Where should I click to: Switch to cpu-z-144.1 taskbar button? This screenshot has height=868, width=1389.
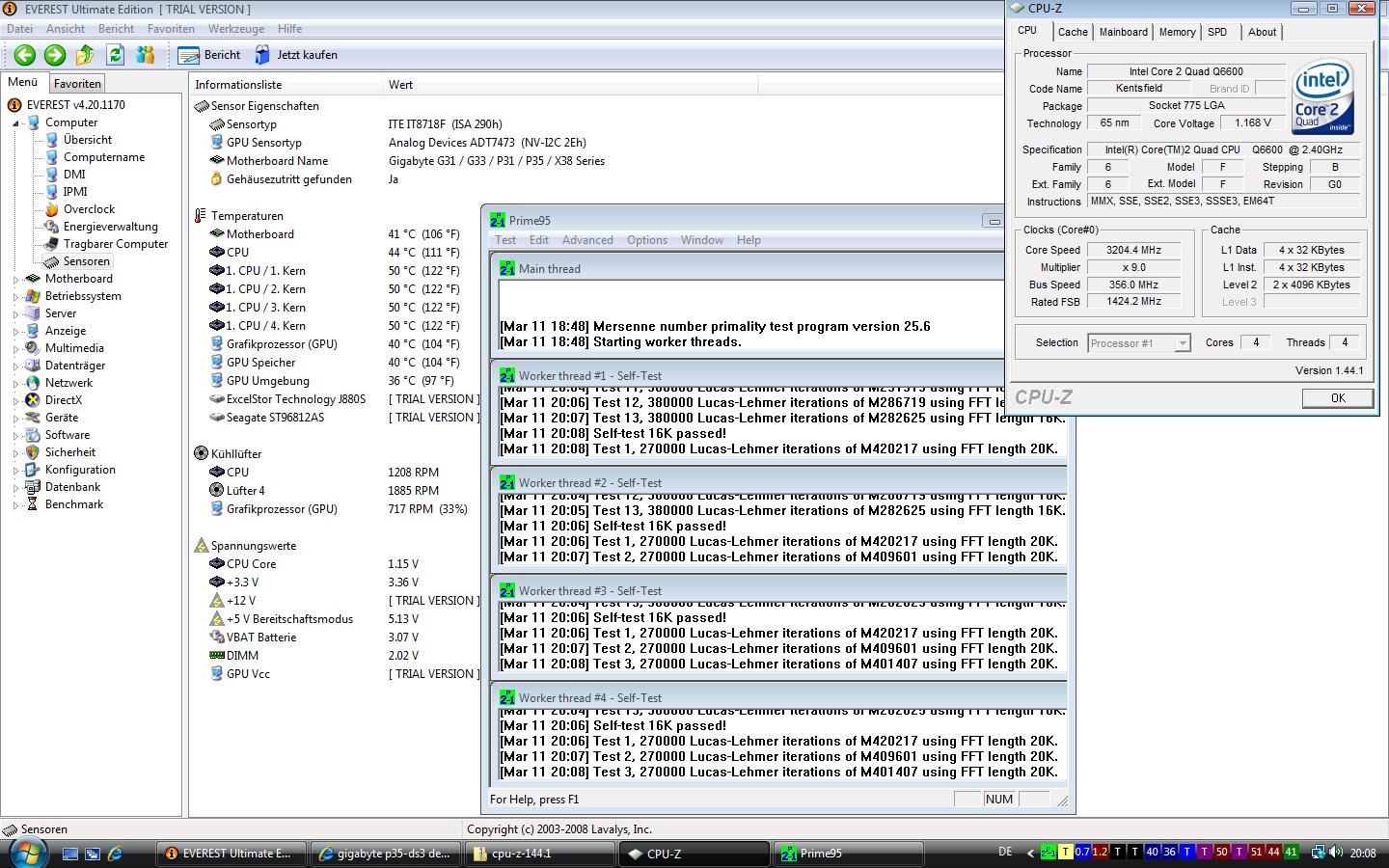pos(540,854)
